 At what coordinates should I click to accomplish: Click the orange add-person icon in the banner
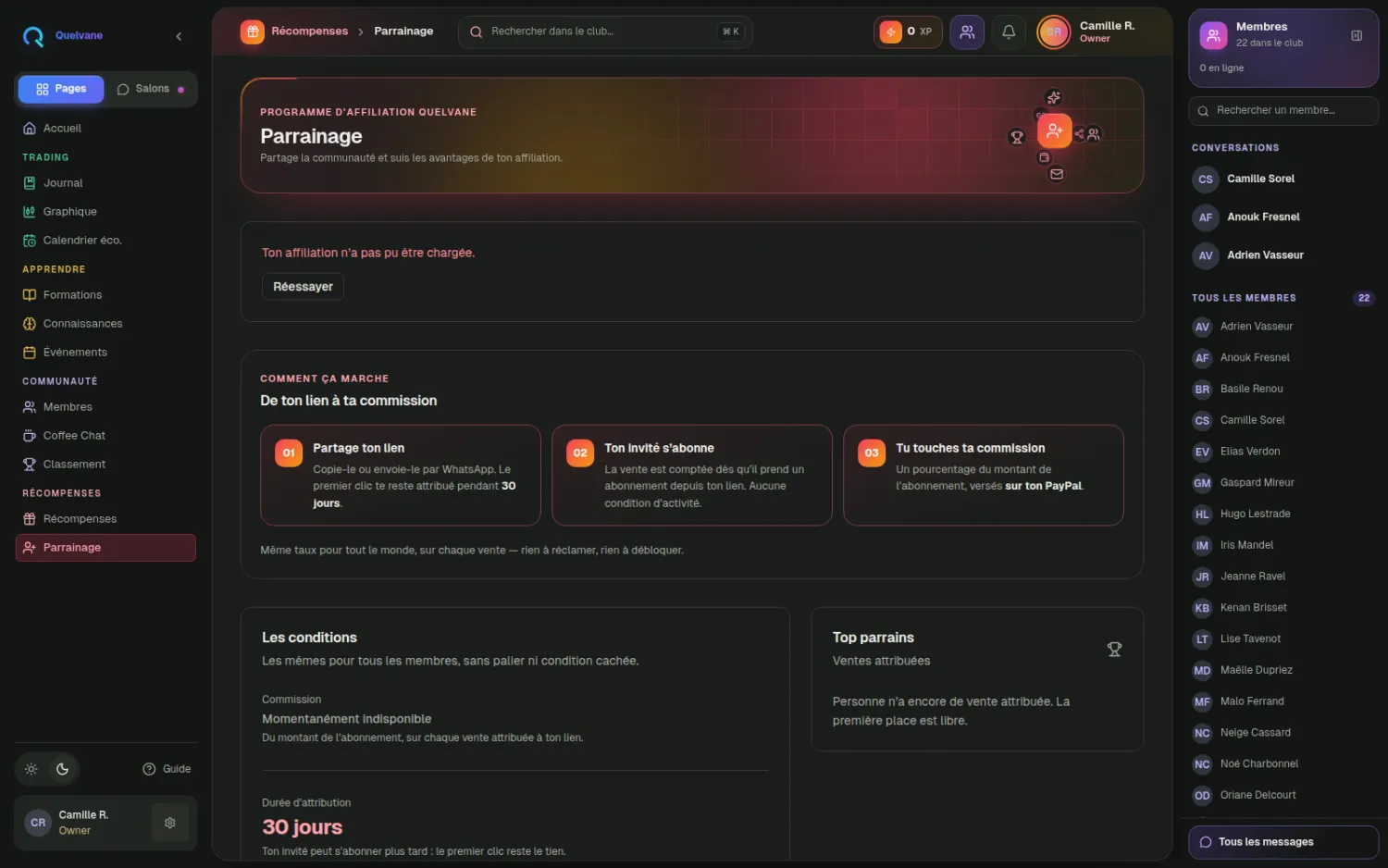click(1054, 130)
